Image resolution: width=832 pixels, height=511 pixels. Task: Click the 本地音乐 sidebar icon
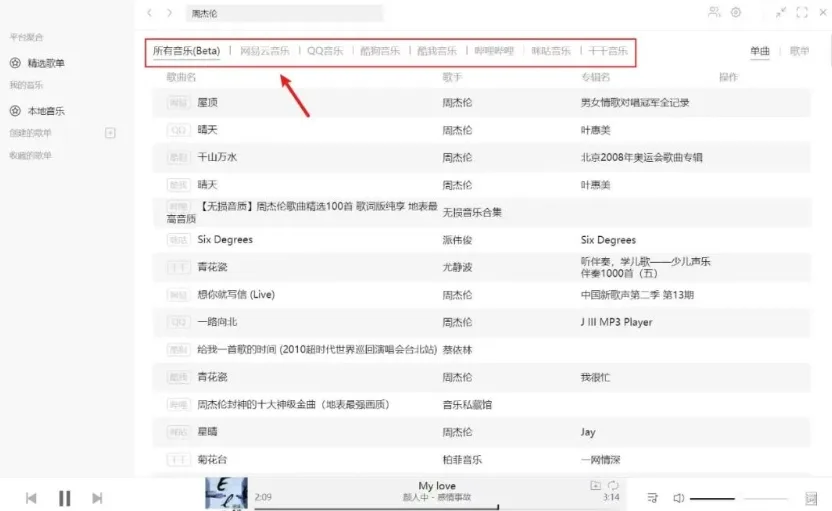[x=15, y=111]
